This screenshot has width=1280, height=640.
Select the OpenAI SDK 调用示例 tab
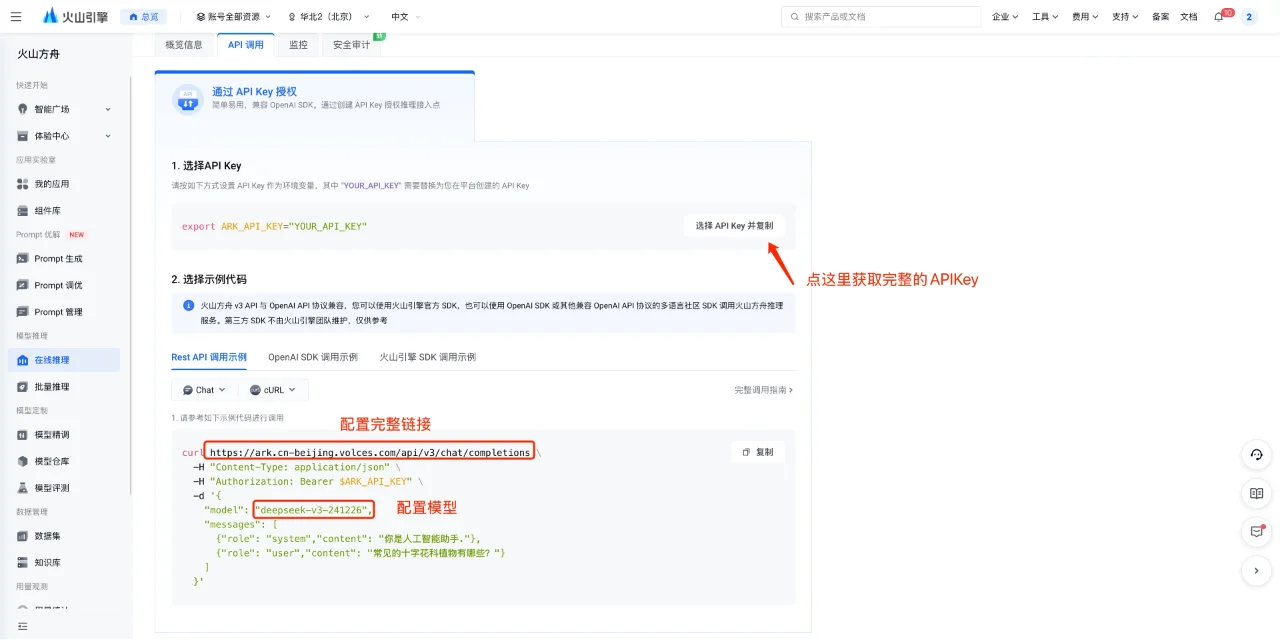tap(313, 357)
